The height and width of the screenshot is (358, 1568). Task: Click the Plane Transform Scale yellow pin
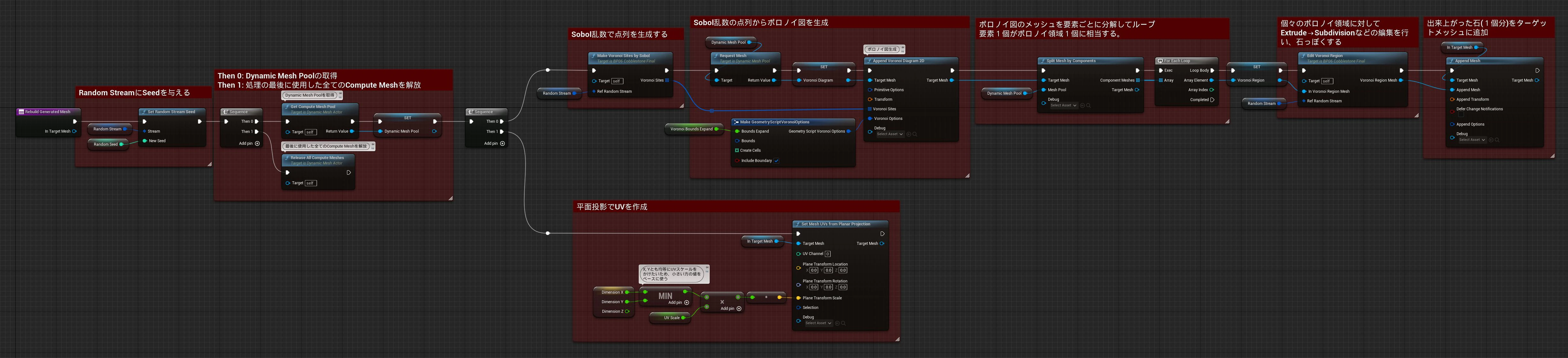799,298
